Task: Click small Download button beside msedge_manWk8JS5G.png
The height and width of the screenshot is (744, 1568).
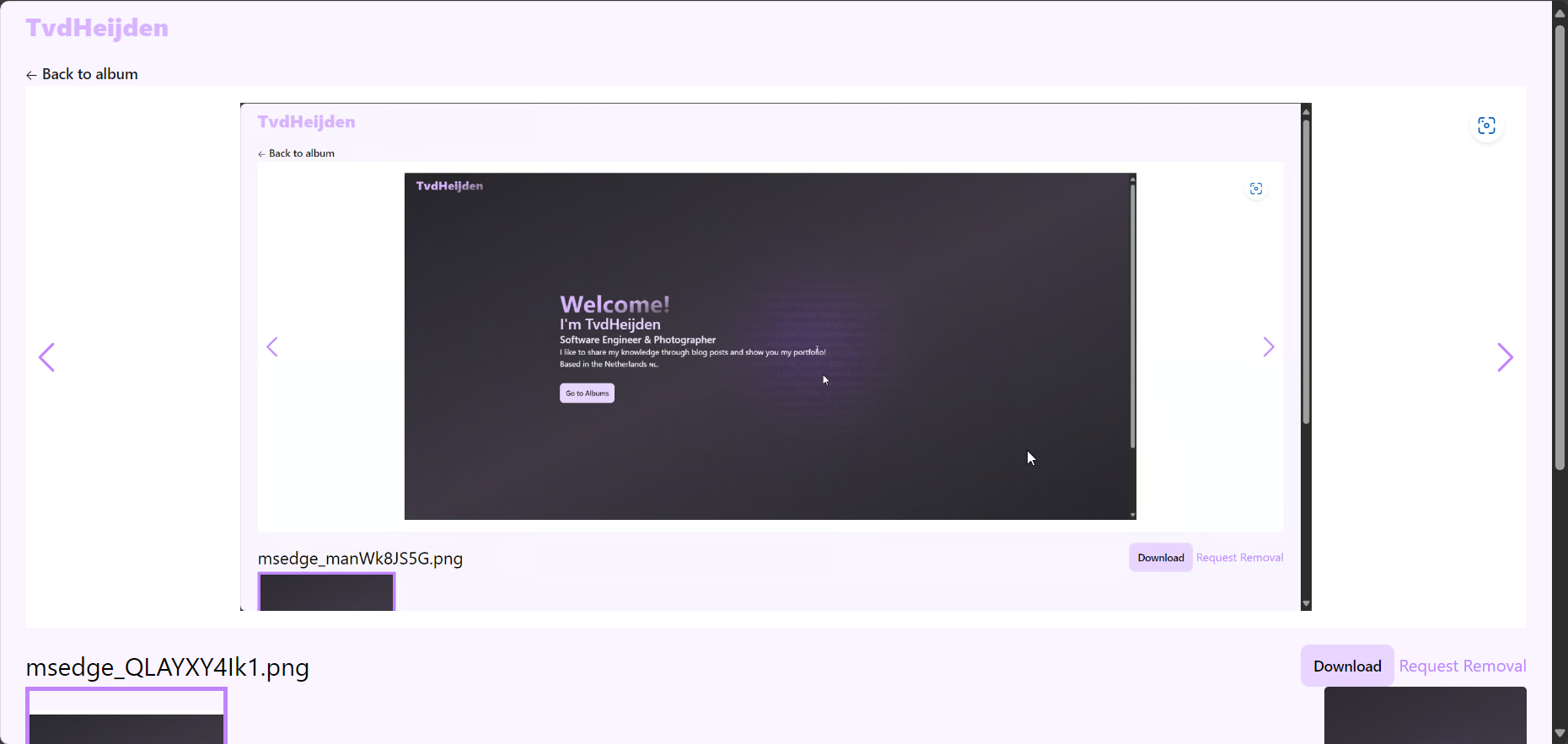Action: [x=1160, y=558]
